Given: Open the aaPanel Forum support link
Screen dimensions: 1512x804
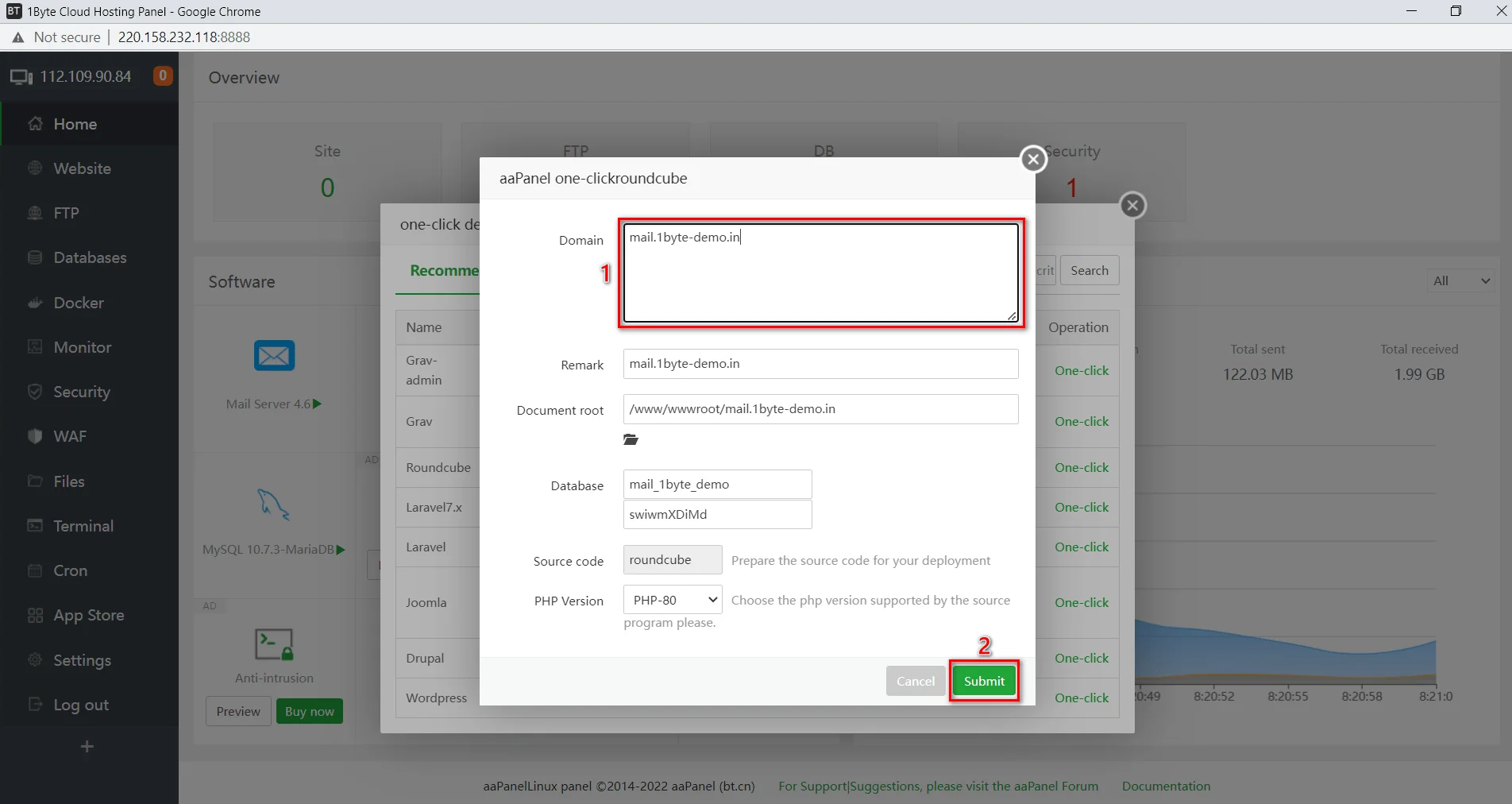Looking at the screenshot, I should (939, 786).
